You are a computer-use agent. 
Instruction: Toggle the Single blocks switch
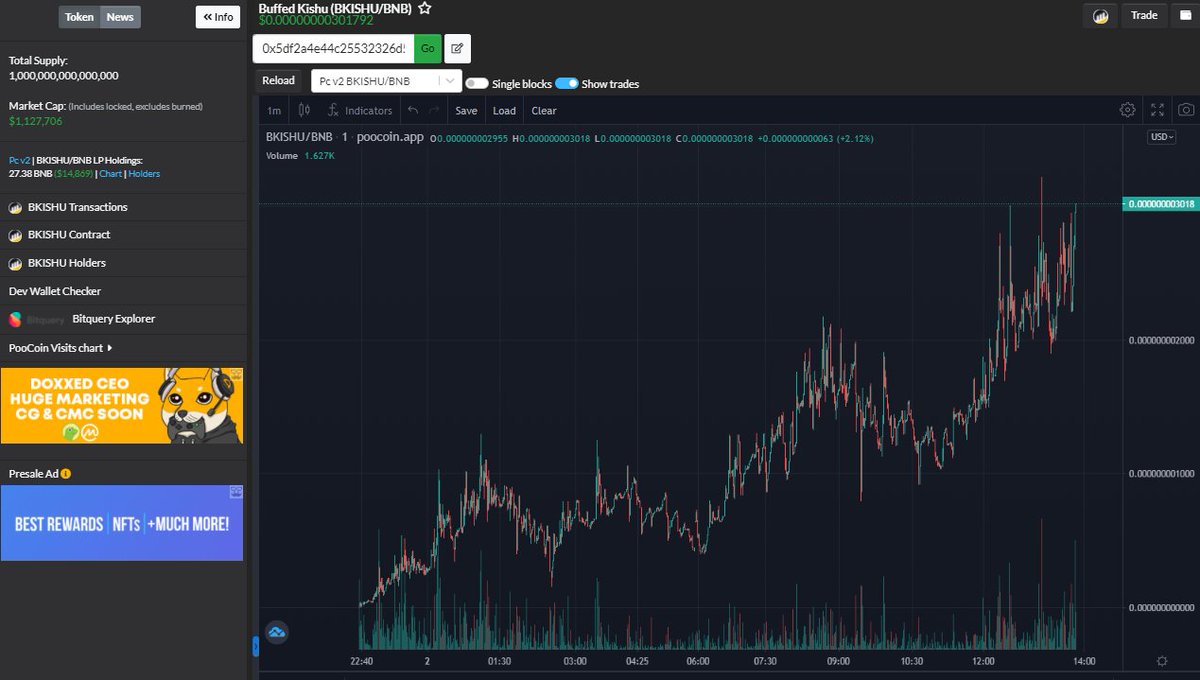pos(477,84)
